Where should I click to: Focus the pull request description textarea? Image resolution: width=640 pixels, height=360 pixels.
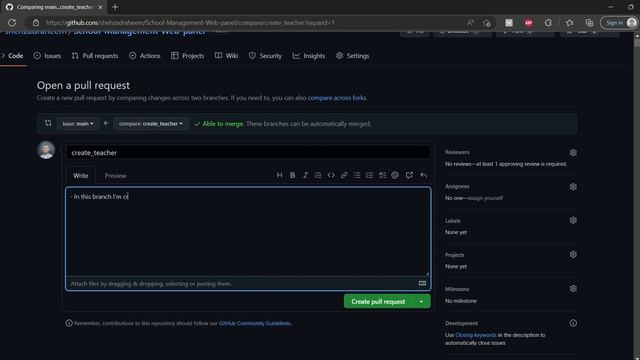coord(248,232)
